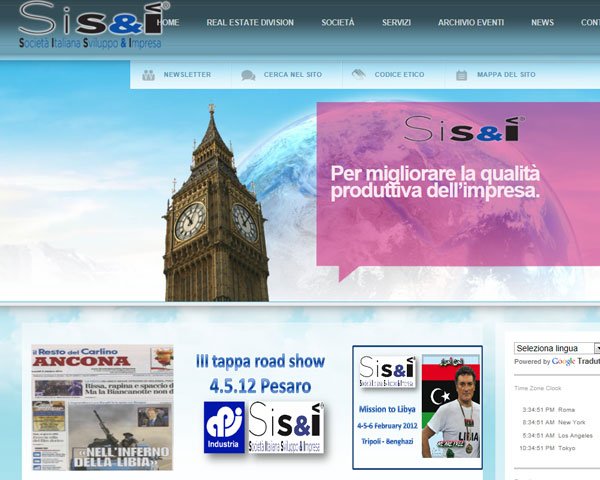Image resolution: width=600 pixels, height=480 pixels.
Task: Open the HOME menu item
Action: click(x=168, y=23)
